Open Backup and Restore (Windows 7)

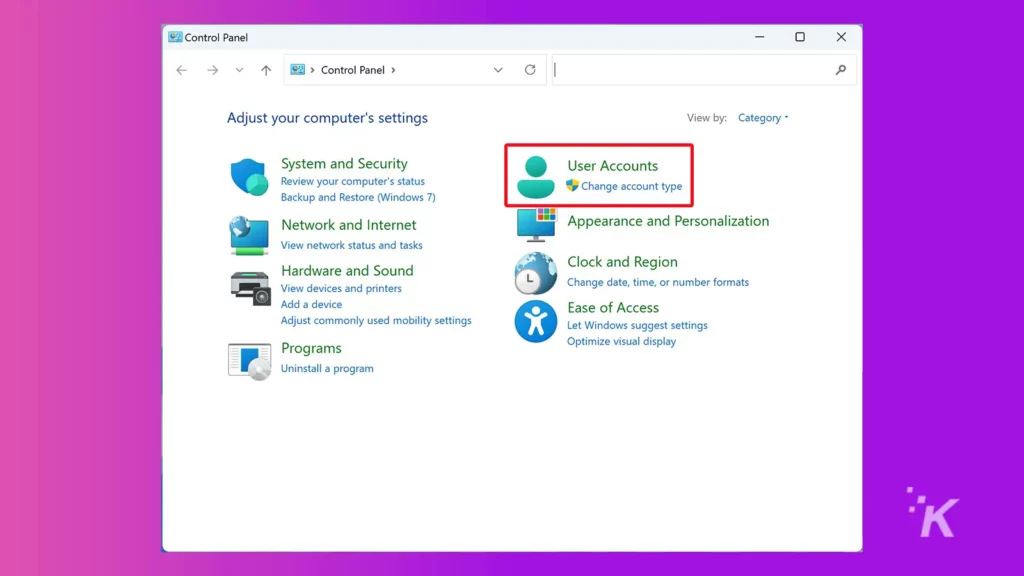[358, 197]
